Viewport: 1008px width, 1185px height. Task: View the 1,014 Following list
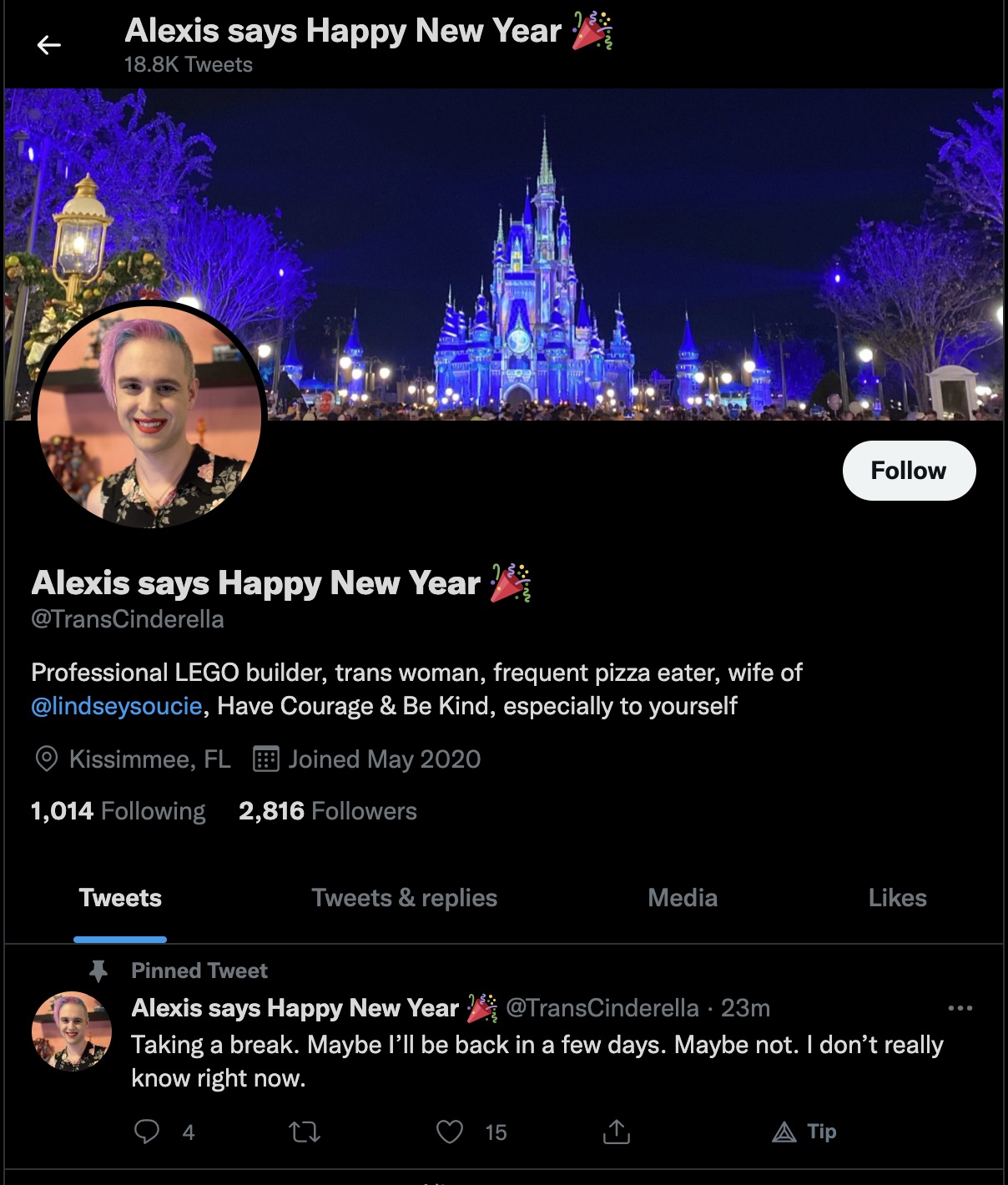pyautogui.click(x=118, y=811)
